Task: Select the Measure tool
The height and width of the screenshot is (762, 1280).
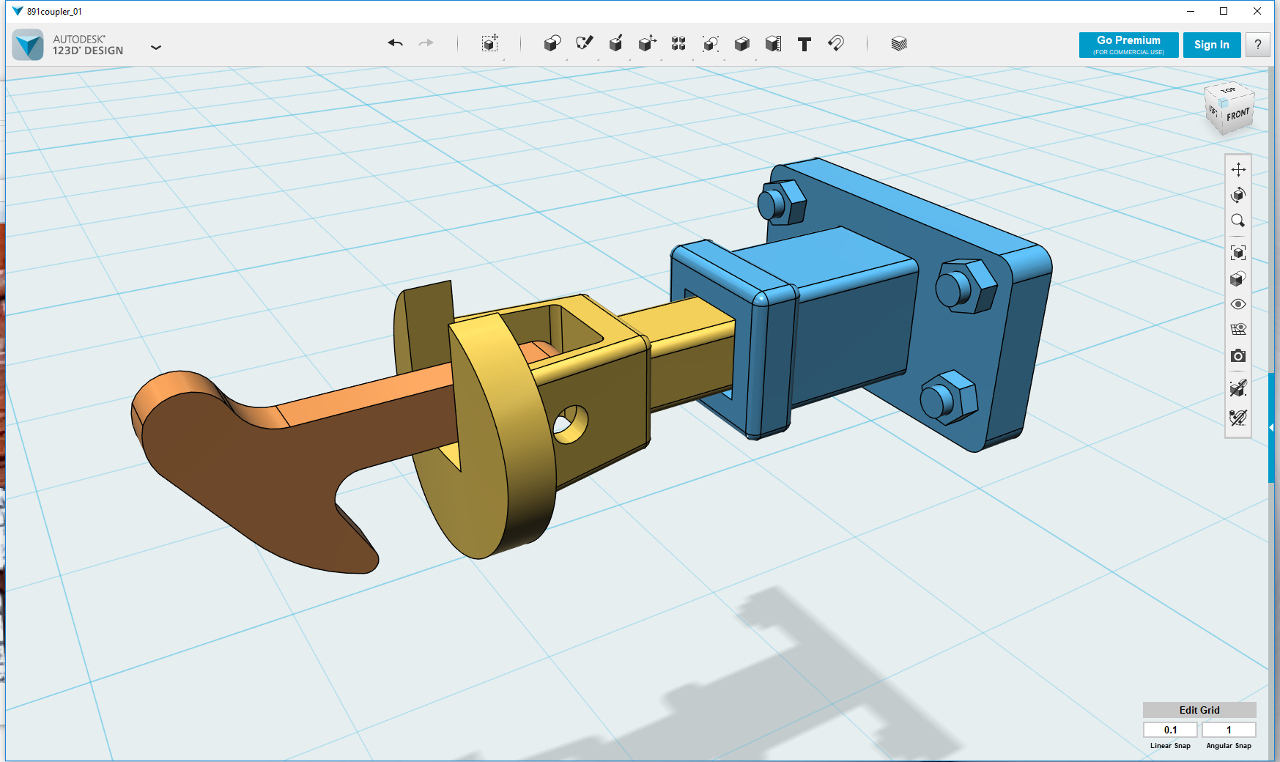Action: pyautogui.click(x=773, y=44)
